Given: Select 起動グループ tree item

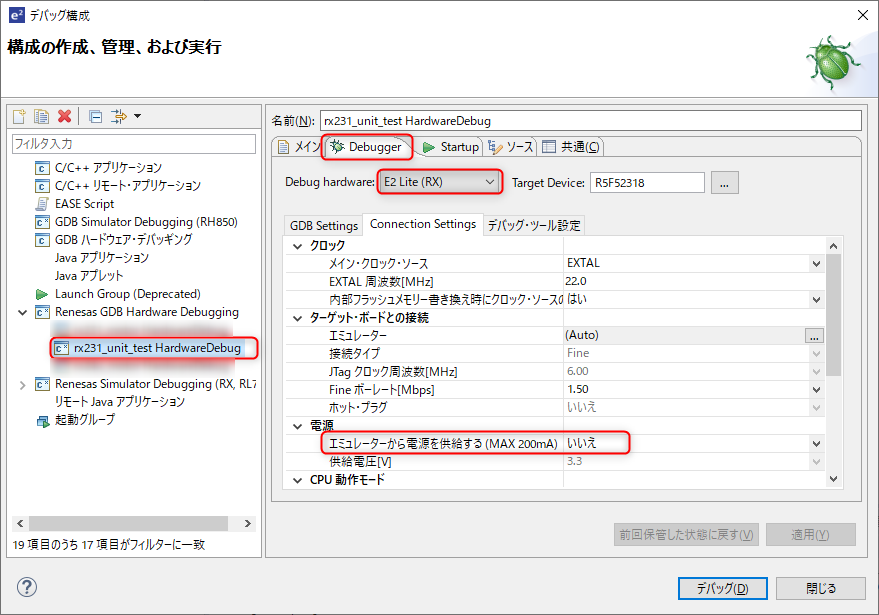Looking at the screenshot, I should click(85, 419).
